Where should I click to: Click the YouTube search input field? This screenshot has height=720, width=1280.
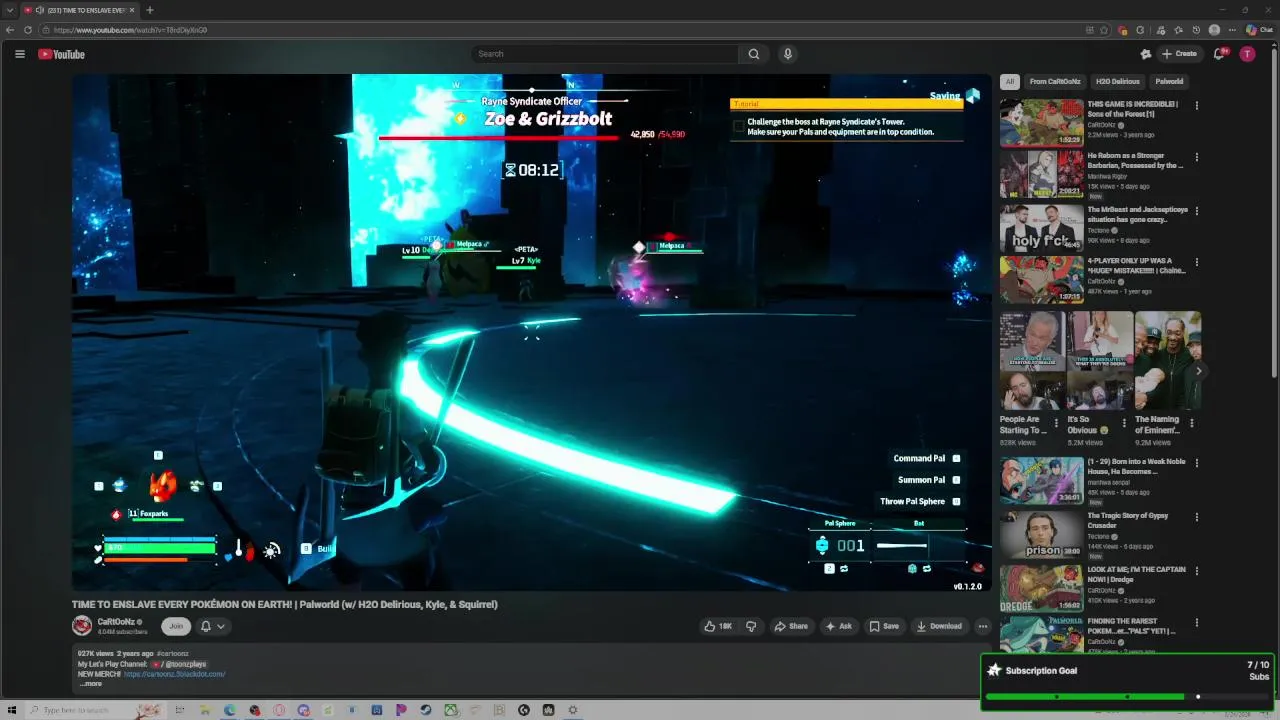click(x=605, y=54)
